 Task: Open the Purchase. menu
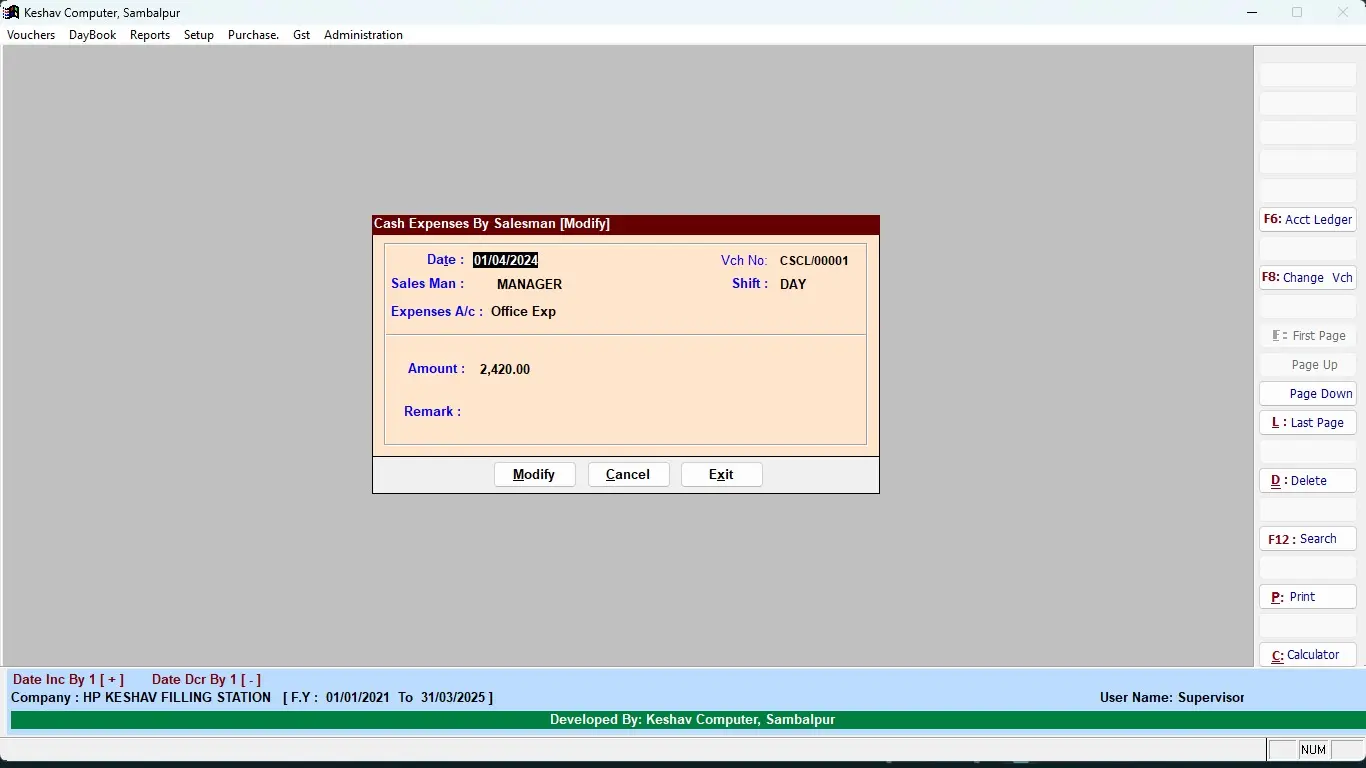click(253, 35)
